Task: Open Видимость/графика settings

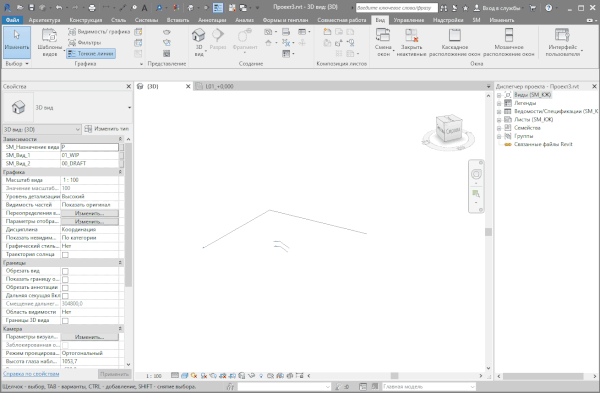Action: point(99,32)
